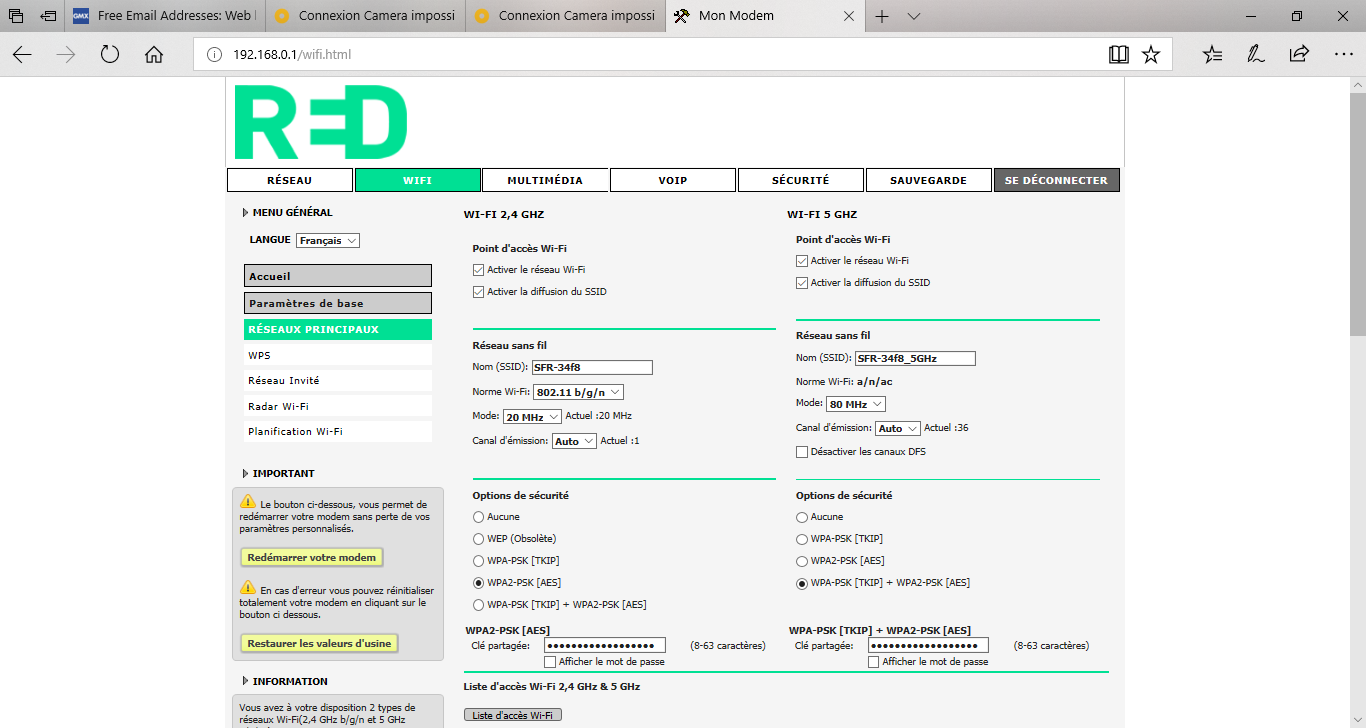This screenshot has width=1366, height=728.
Task: Open the 'Norme Wi-Fi' 802.11 b/g/n dropdown
Action: 578,392
